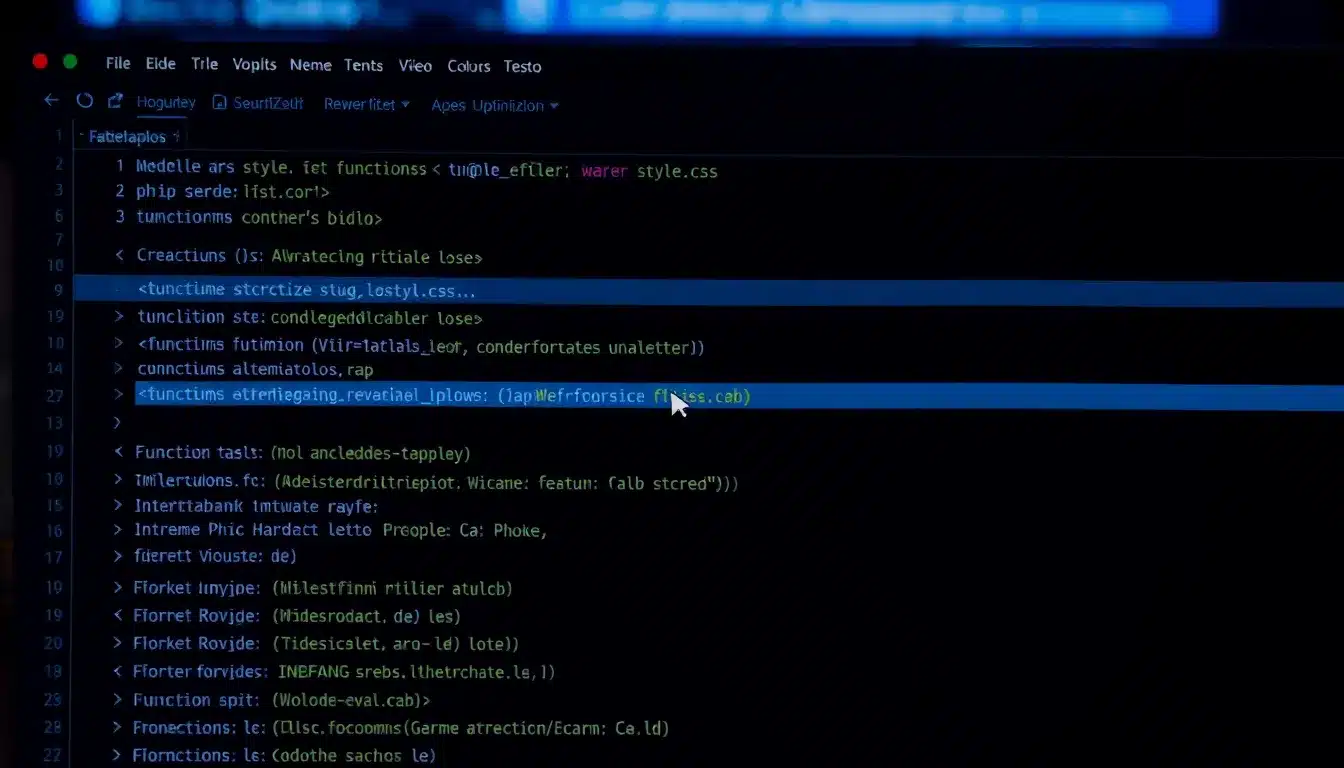This screenshot has height=768, width=1344.
Task: Collapse the Creactiuns block chevron
Action: click(x=120, y=256)
